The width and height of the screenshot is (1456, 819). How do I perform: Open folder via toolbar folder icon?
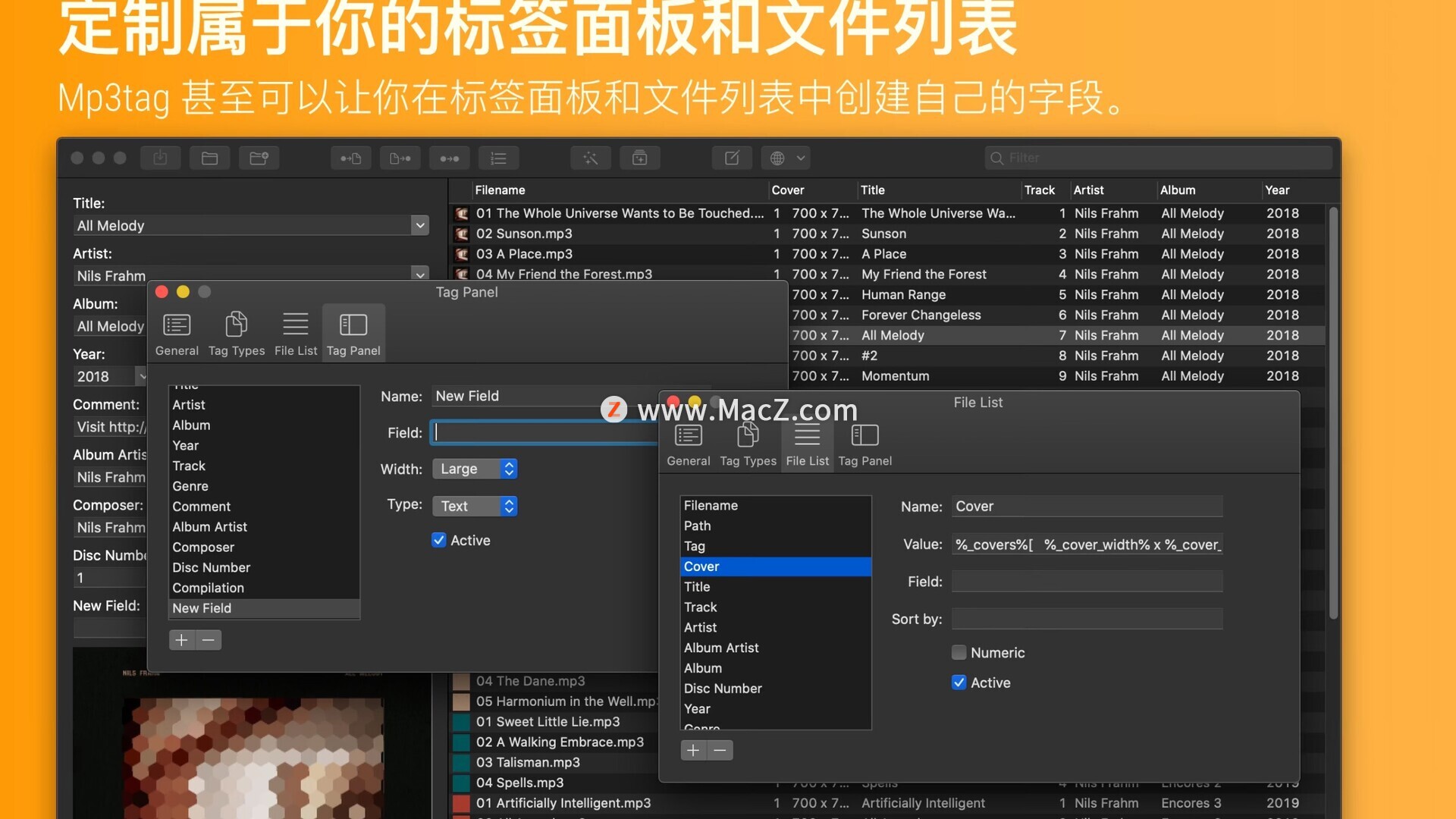point(209,158)
